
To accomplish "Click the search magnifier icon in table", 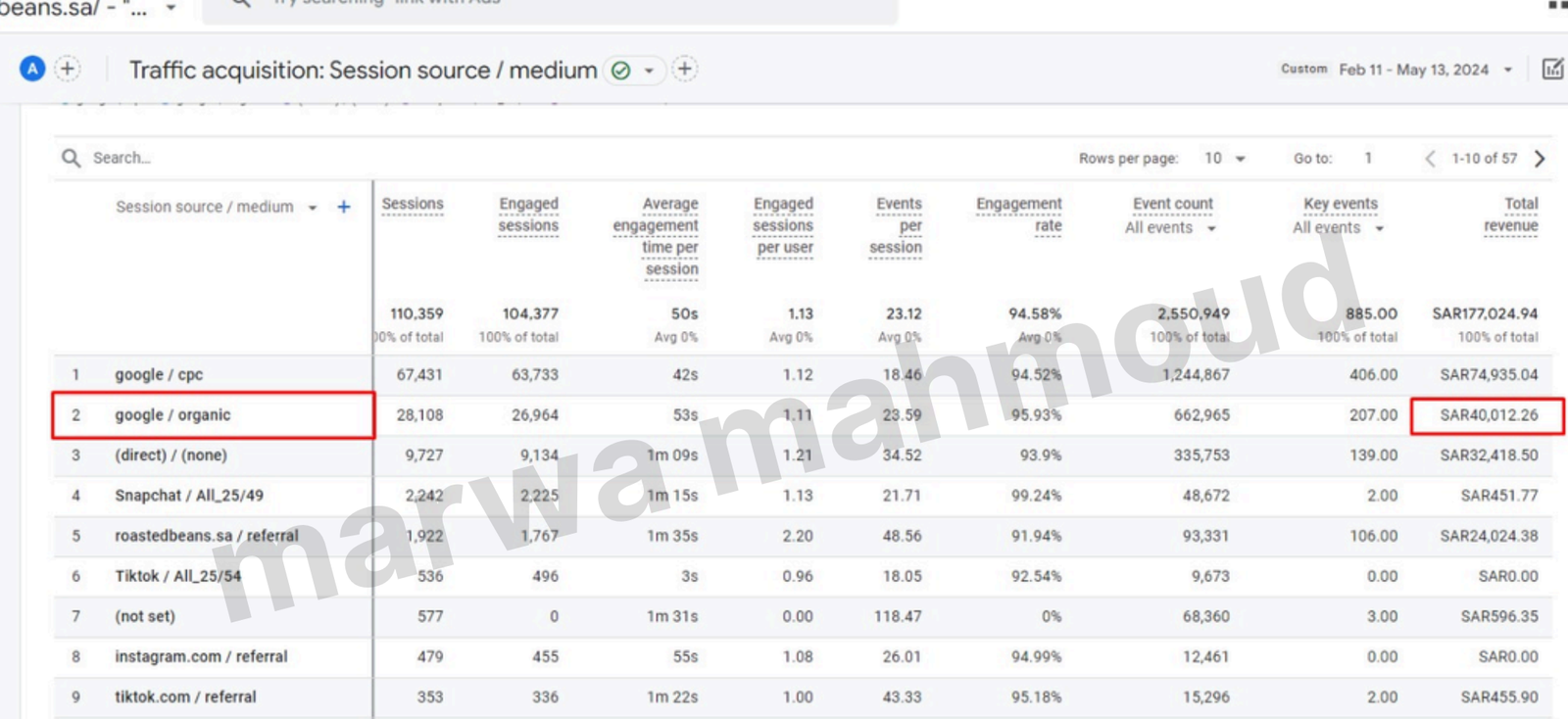I will coord(72,158).
